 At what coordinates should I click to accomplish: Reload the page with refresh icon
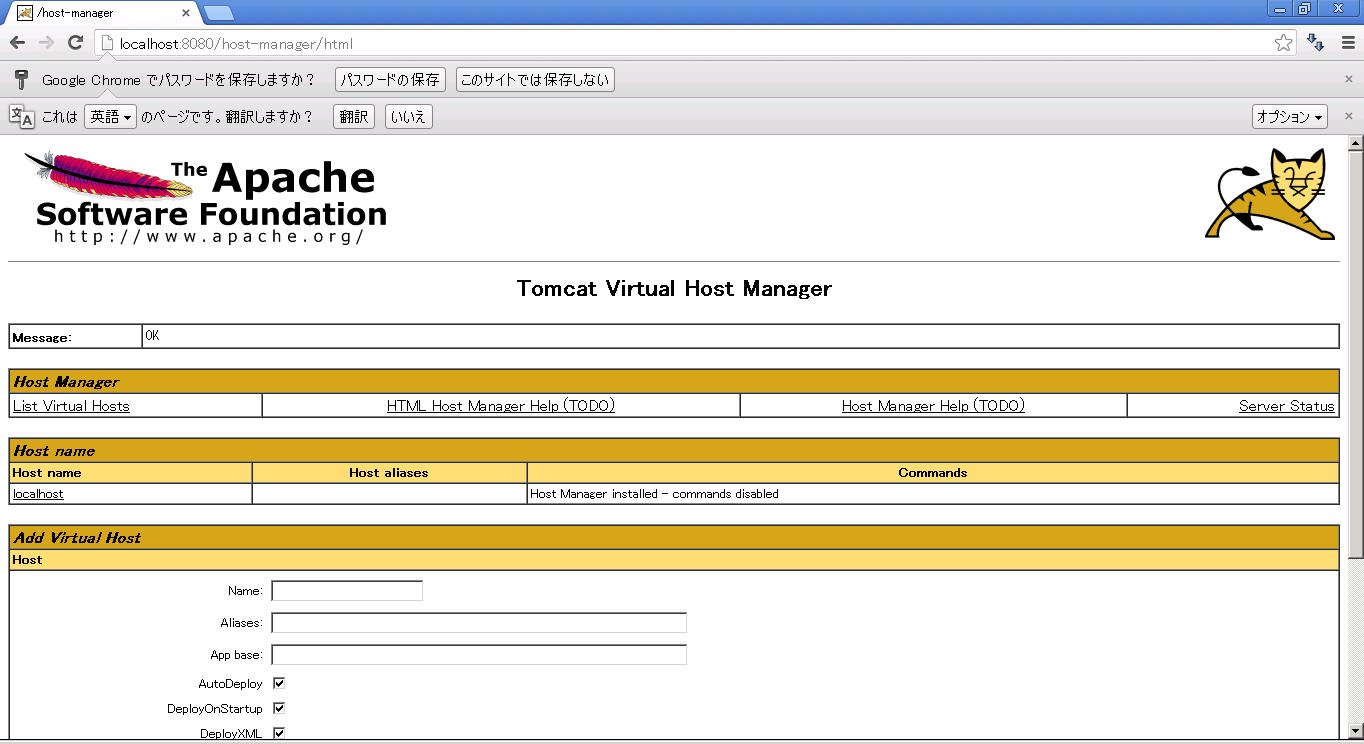[75, 43]
